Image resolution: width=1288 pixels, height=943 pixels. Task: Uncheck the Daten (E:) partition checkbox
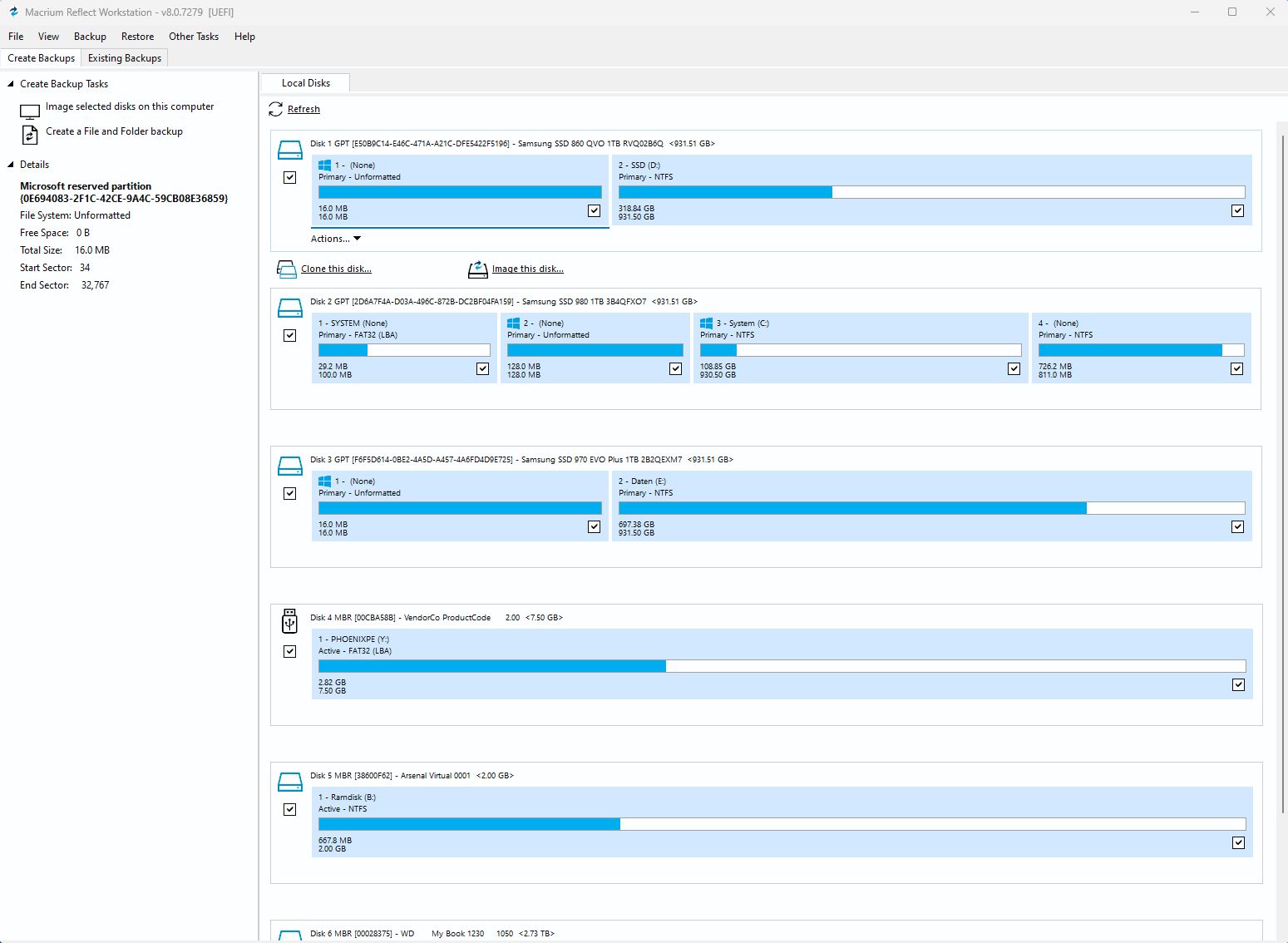tap(1237, 526)
